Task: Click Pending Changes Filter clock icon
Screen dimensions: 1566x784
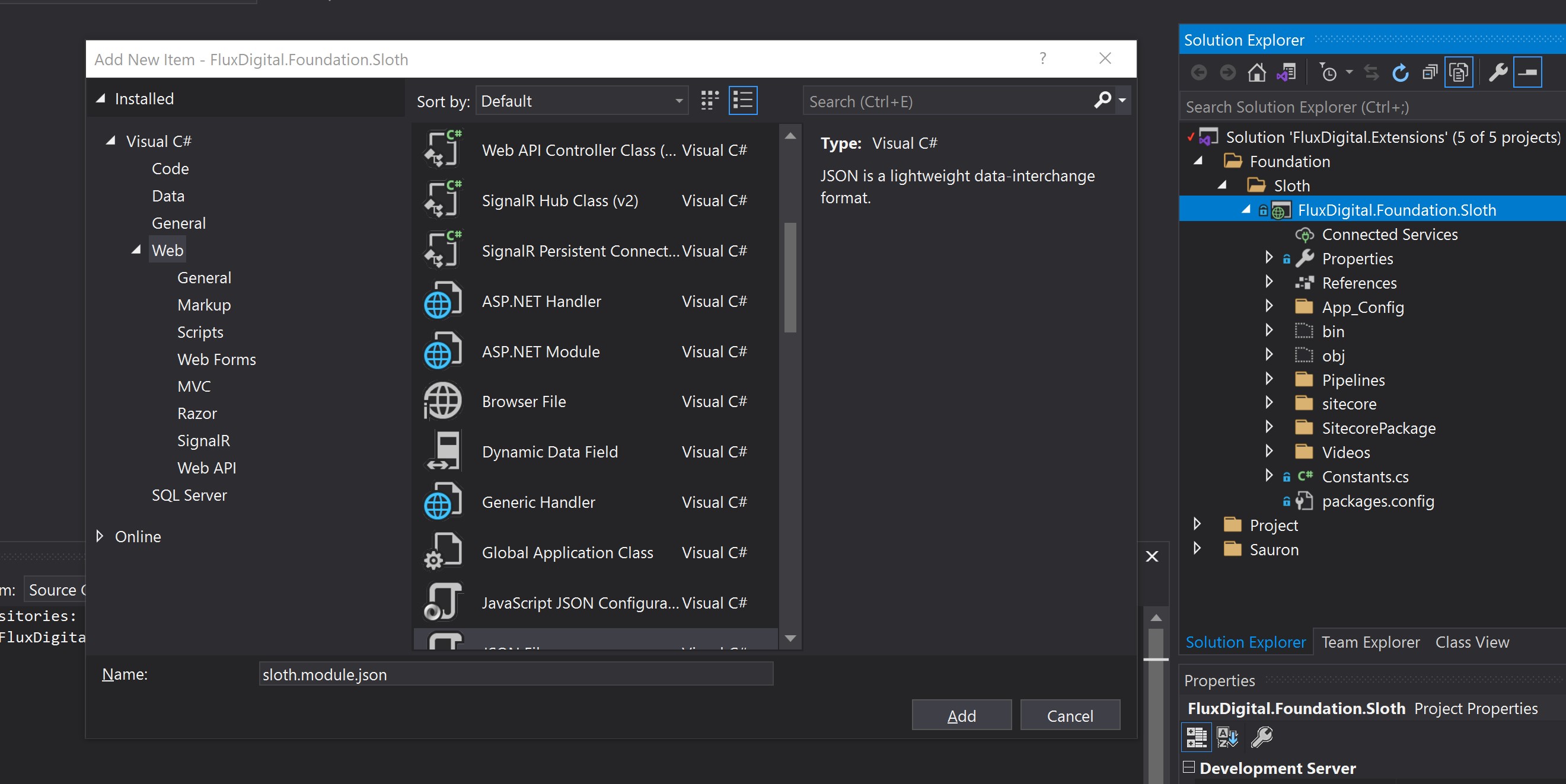Action: [1329, 73]
